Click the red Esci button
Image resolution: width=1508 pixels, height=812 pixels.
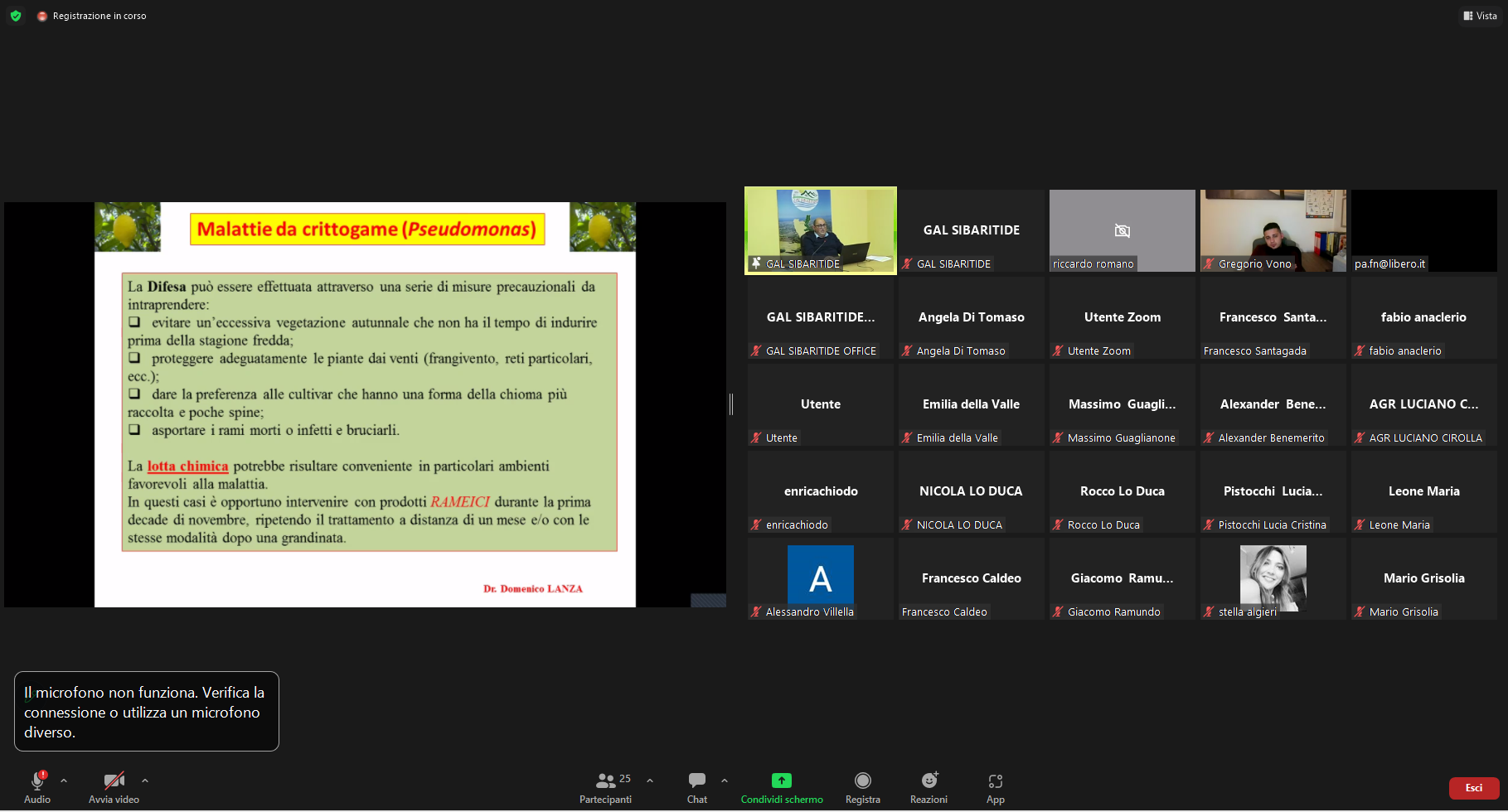click(x=1474, y=788)
